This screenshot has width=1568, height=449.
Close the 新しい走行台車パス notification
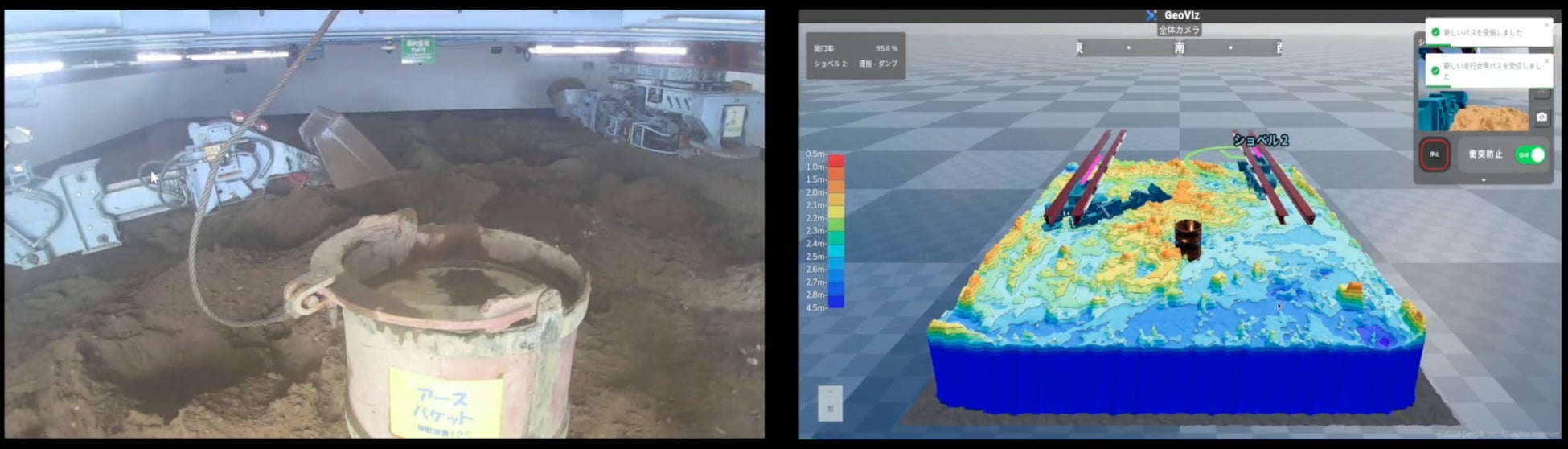click(x=1546, y=60)
